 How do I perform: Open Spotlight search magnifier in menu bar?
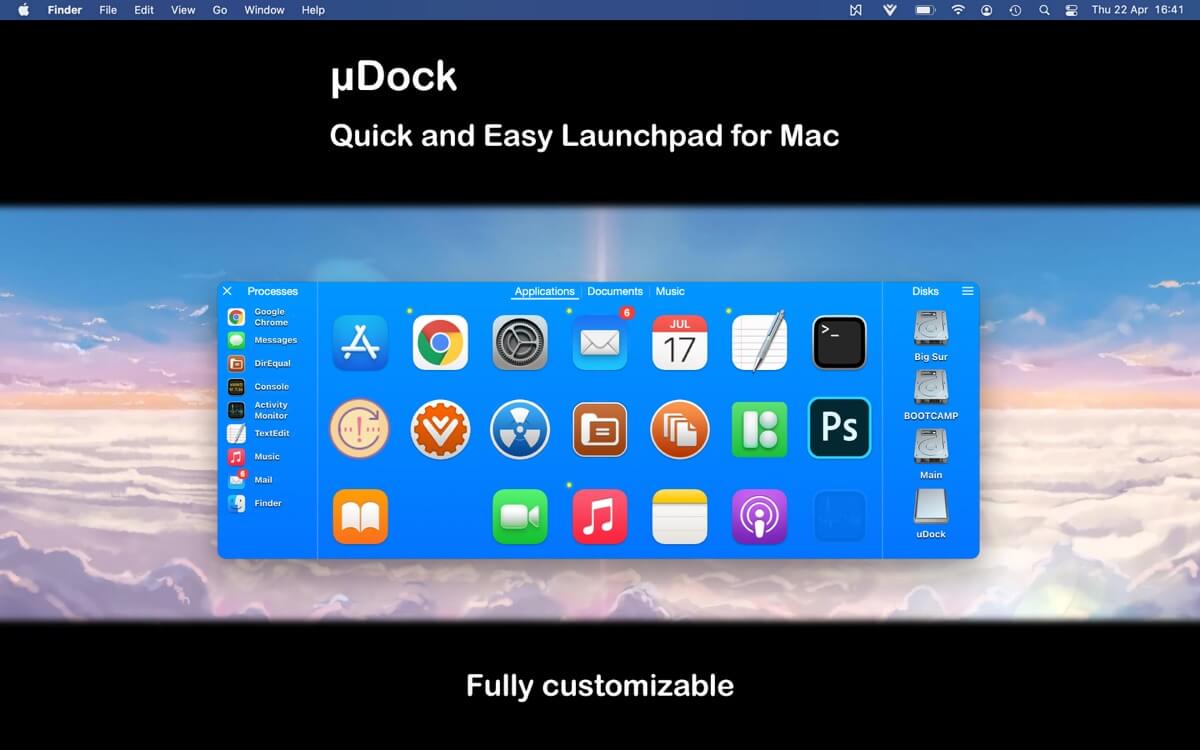click(x=1044, y=10)
